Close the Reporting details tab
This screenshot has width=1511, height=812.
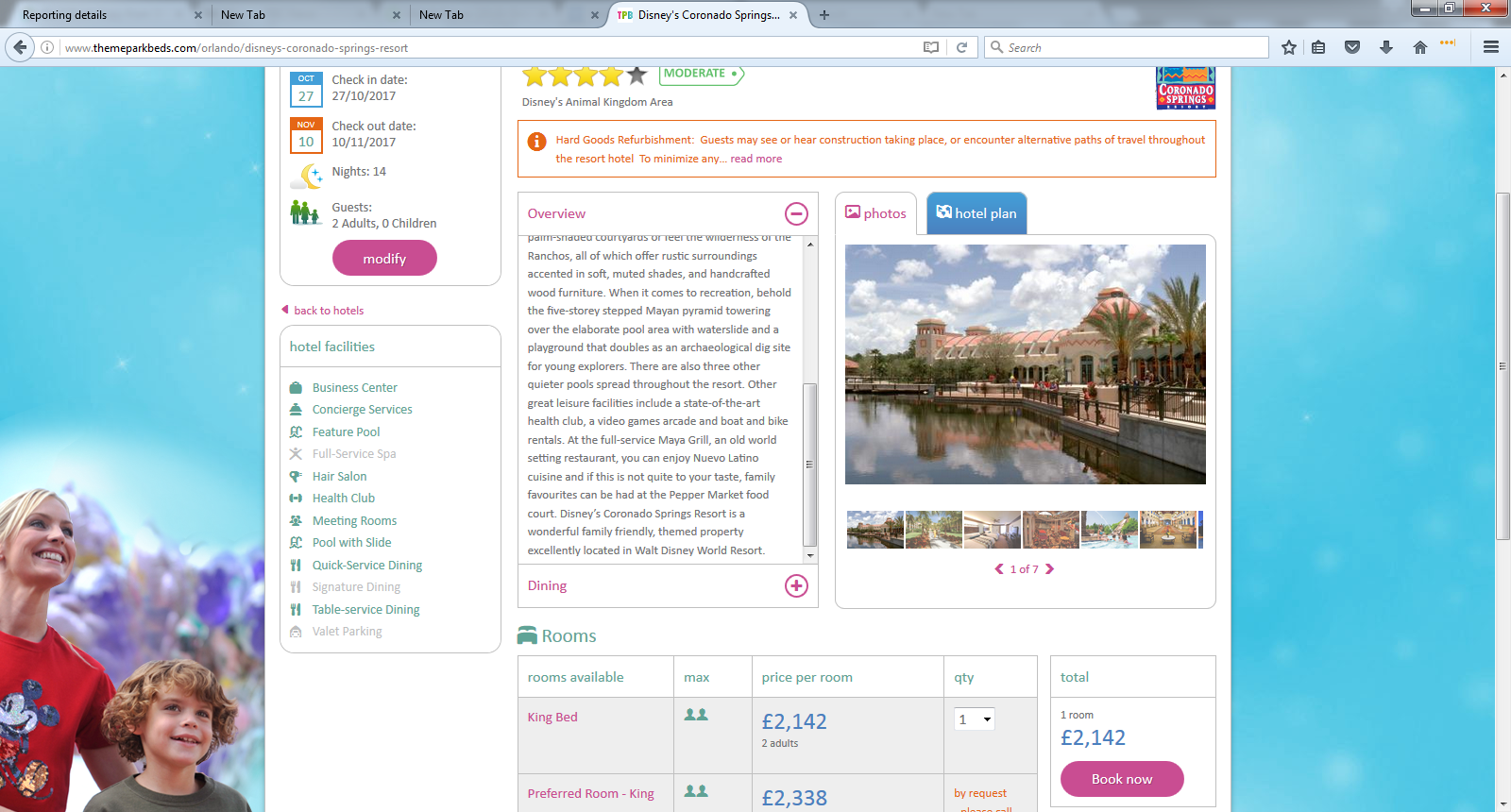pos(198,15)
